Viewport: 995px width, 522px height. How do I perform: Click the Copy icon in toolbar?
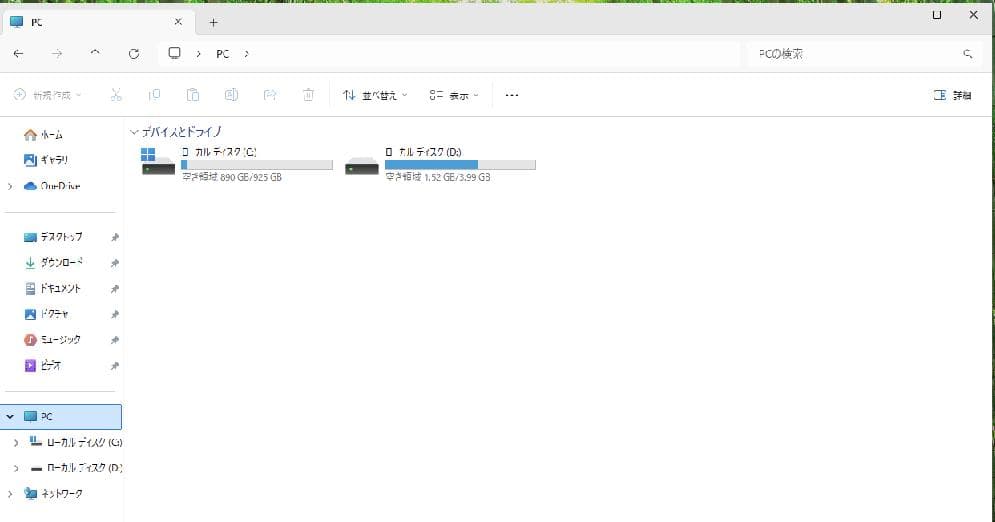[154, 95]
